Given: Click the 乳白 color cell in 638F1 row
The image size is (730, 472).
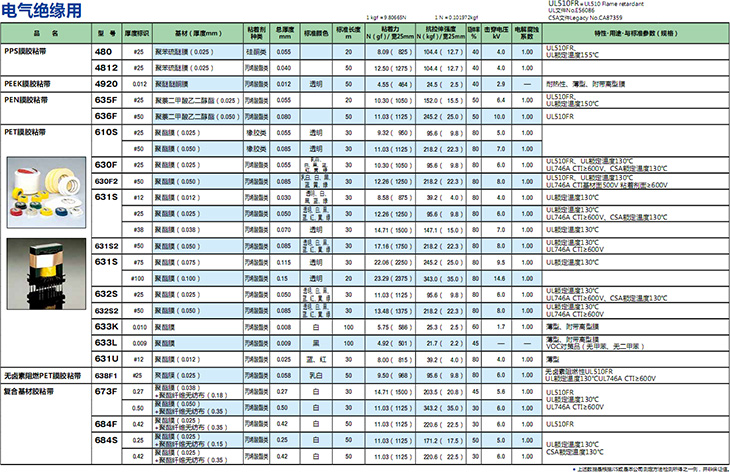Looking at the screenshot, I should (316, 375).
